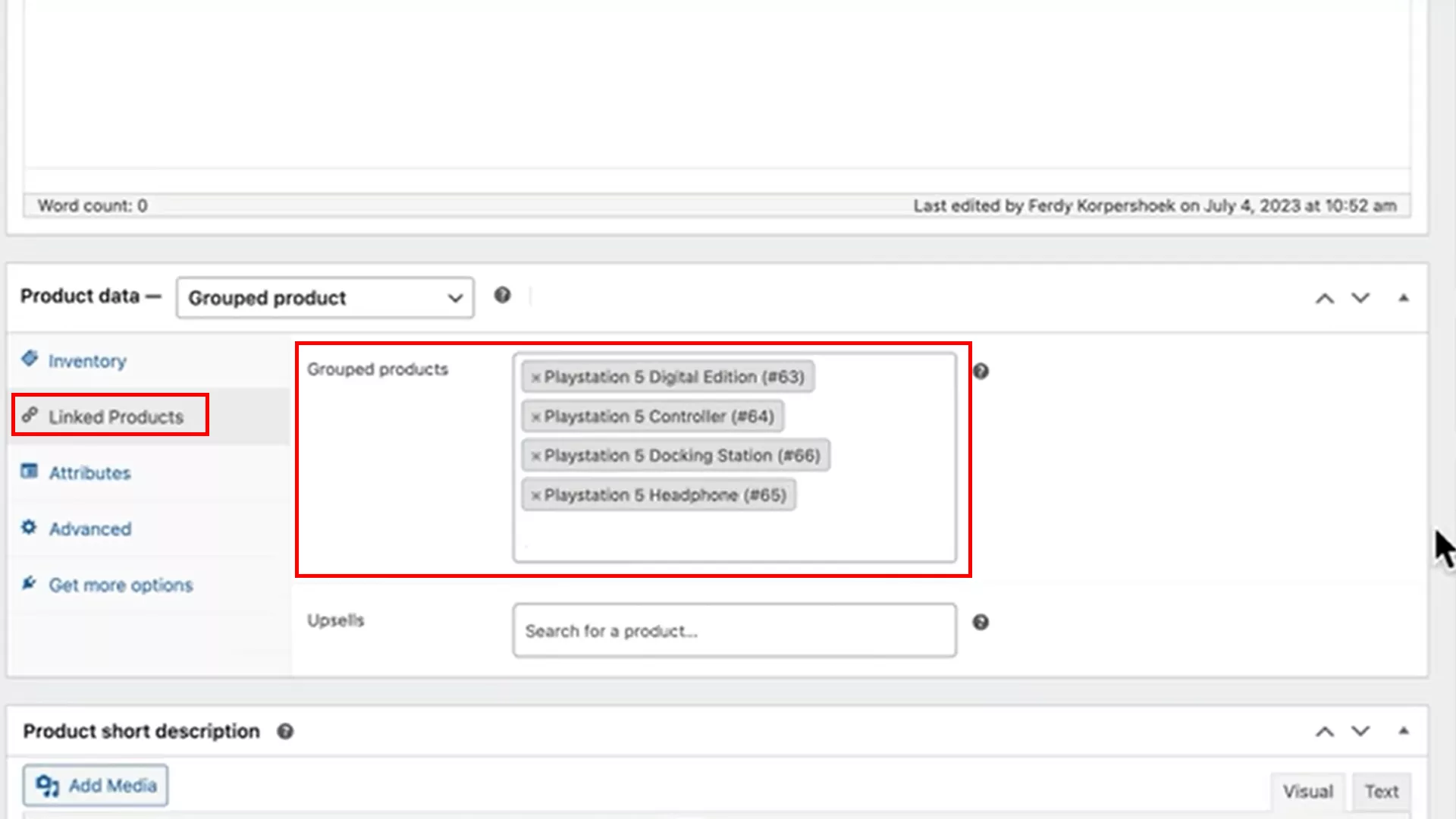Image resolution: width=1456 pixels, height=819 pixels.
Task: Click the gear icon beside Advanced
Action: click(28, 527)
